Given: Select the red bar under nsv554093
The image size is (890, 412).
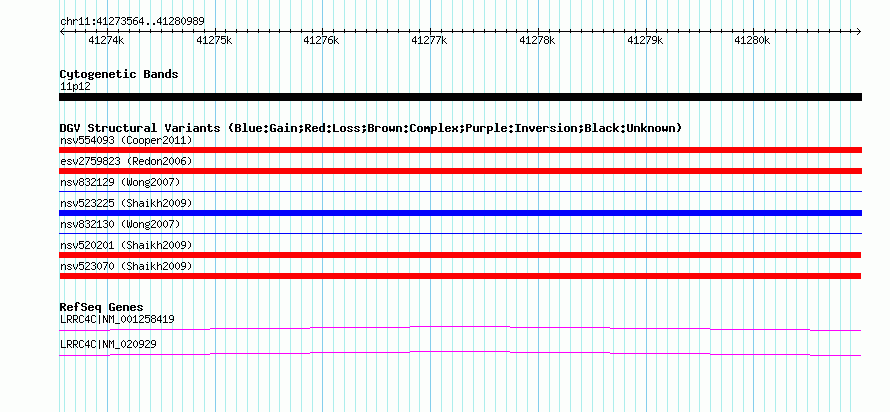Looking at the screenshot, I should [x=460, y=150].
